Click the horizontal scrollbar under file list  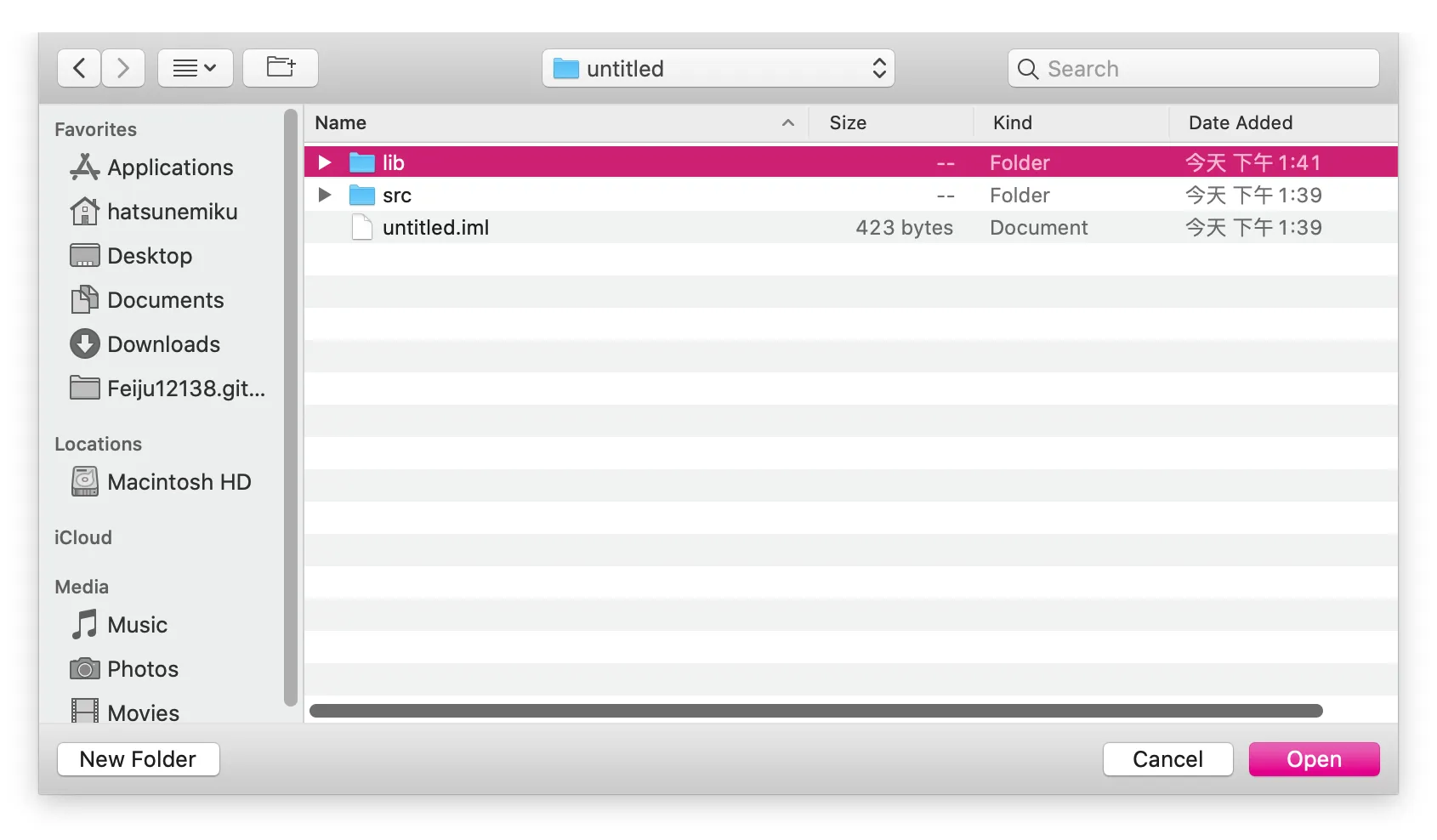[x=816, y=711]
